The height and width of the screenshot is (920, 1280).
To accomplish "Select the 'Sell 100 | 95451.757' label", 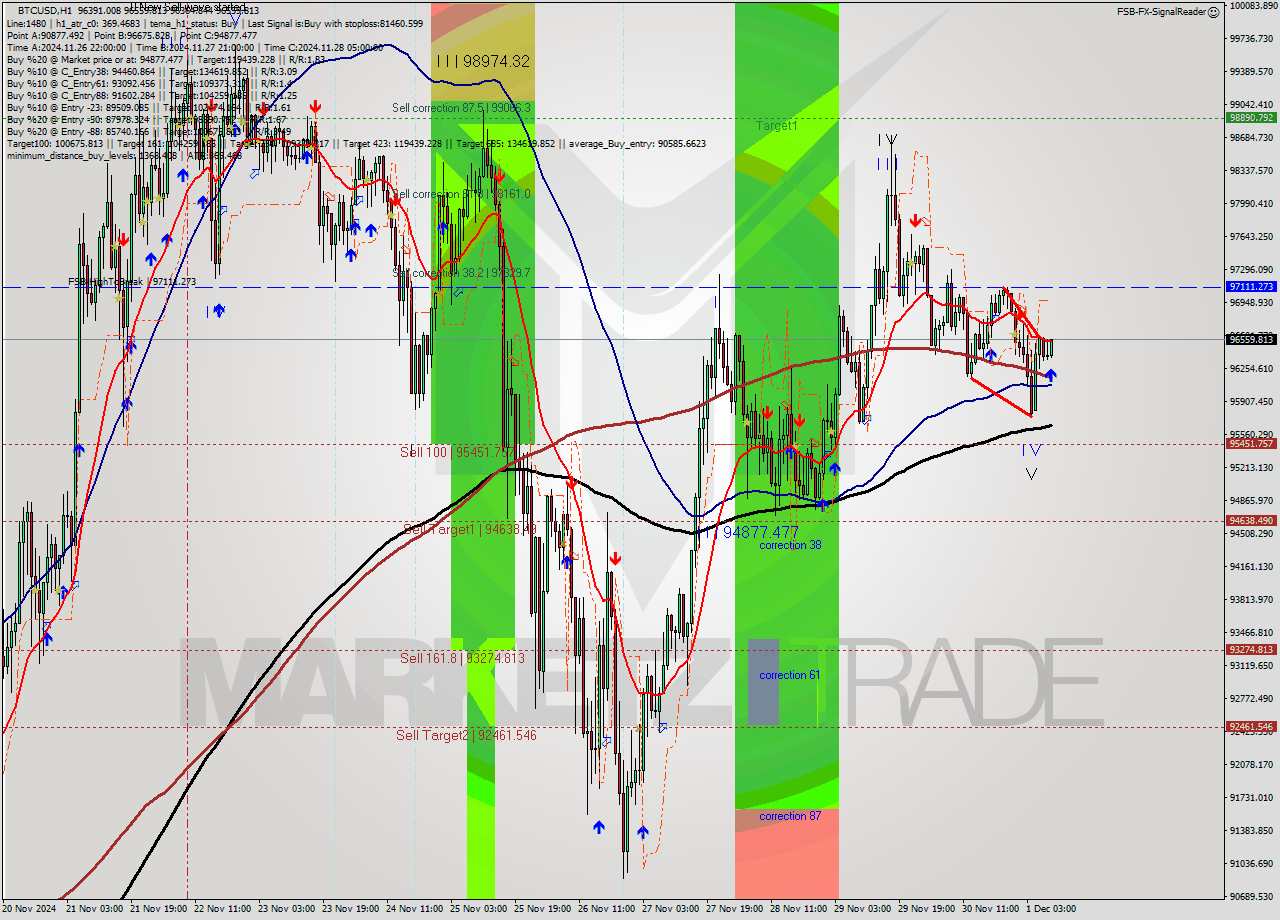I will (457, 452).
